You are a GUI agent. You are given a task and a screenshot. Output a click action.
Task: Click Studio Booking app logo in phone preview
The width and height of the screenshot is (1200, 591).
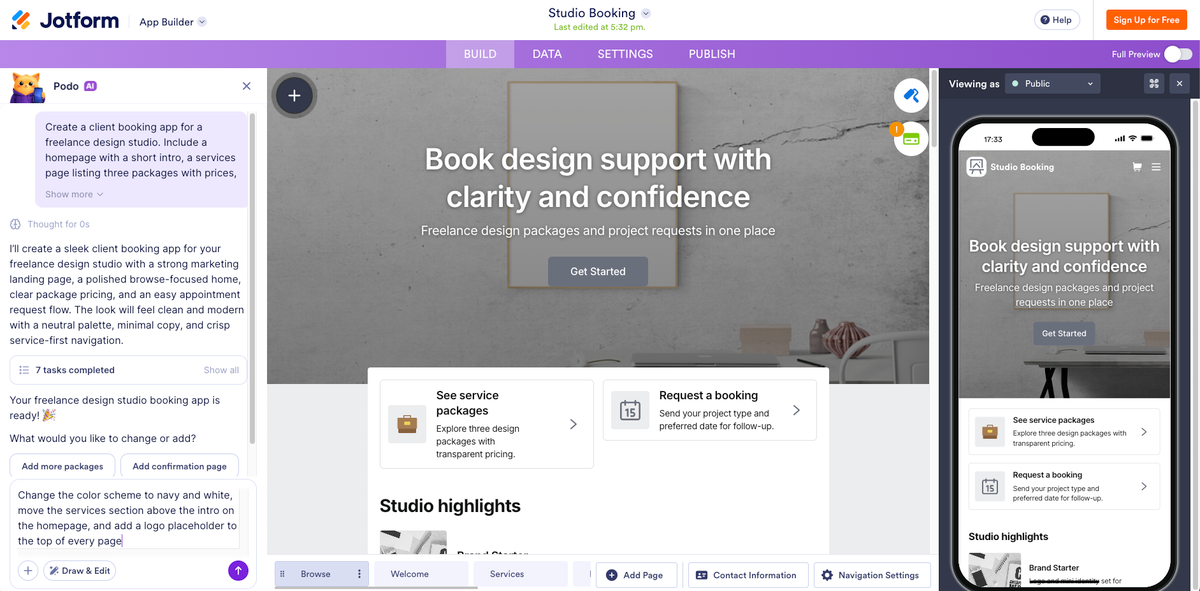(x=976, y=167)
